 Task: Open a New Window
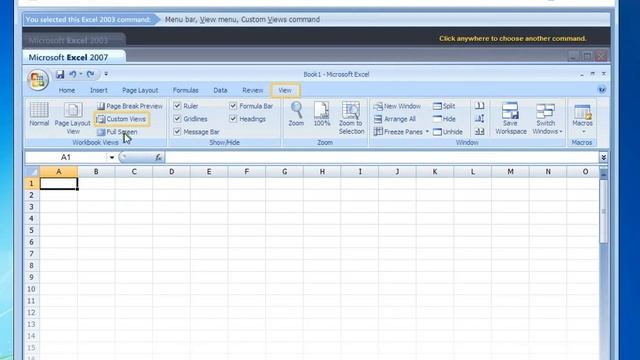pyautogui.click(x=397, y=106)
